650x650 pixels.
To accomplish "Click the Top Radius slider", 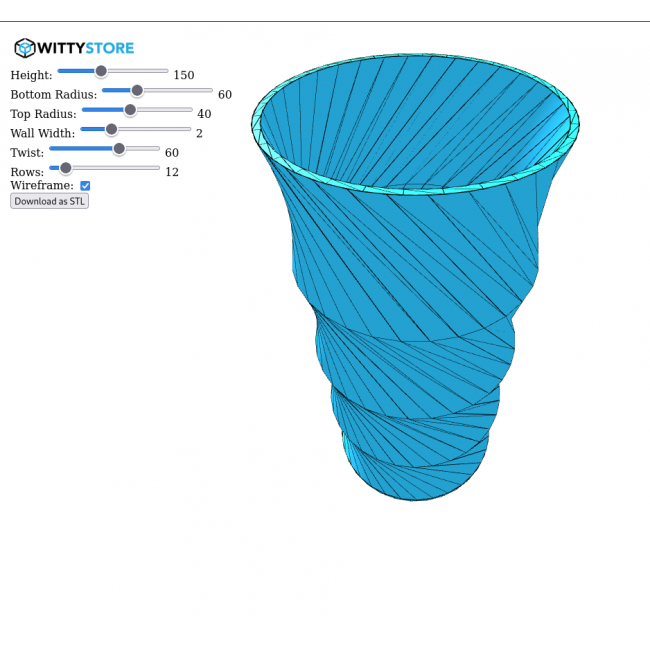I will pyautogui.click(x=137, y=110).
